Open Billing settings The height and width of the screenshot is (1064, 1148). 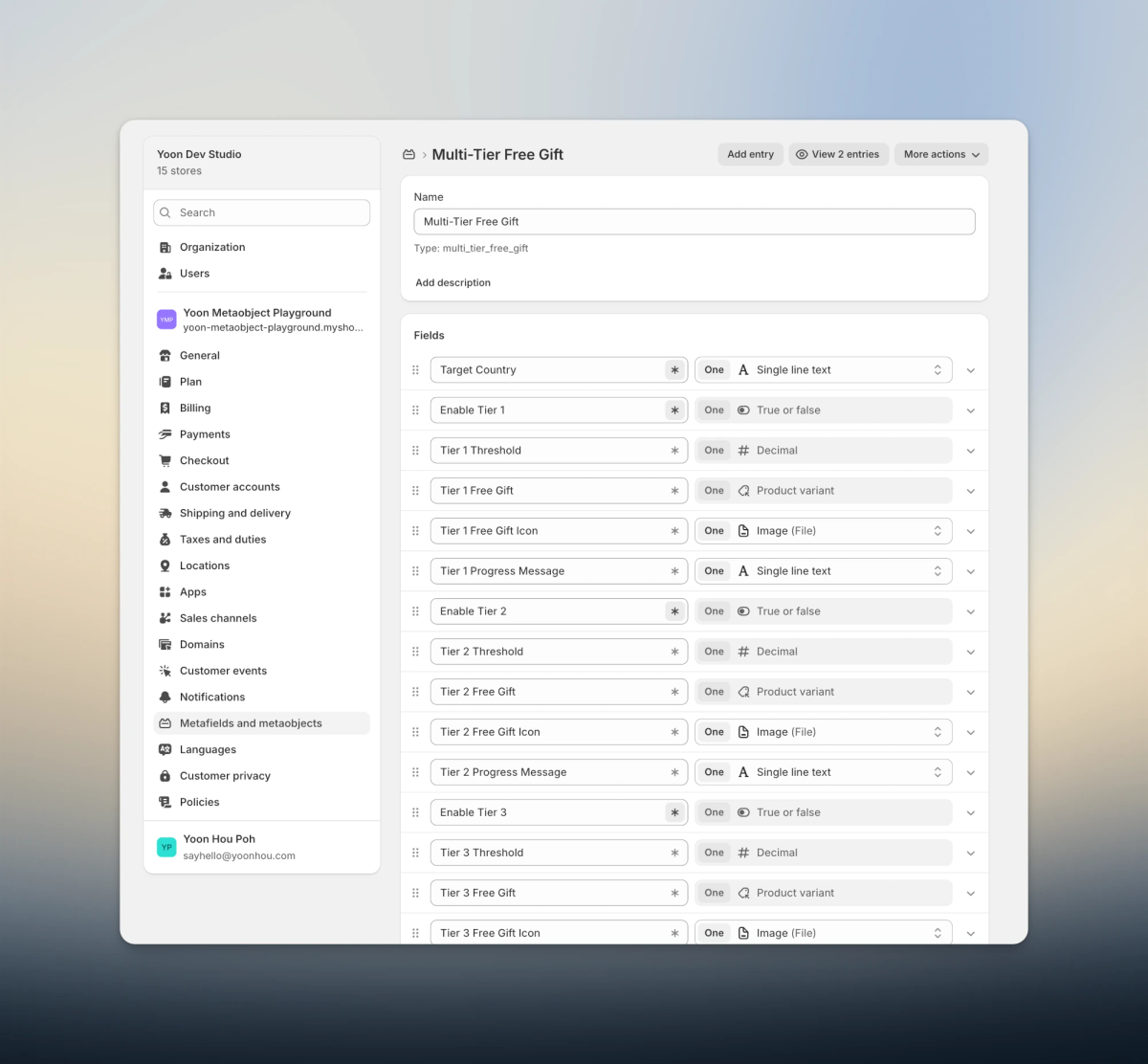pyautogui.click(x=261, y=408)
